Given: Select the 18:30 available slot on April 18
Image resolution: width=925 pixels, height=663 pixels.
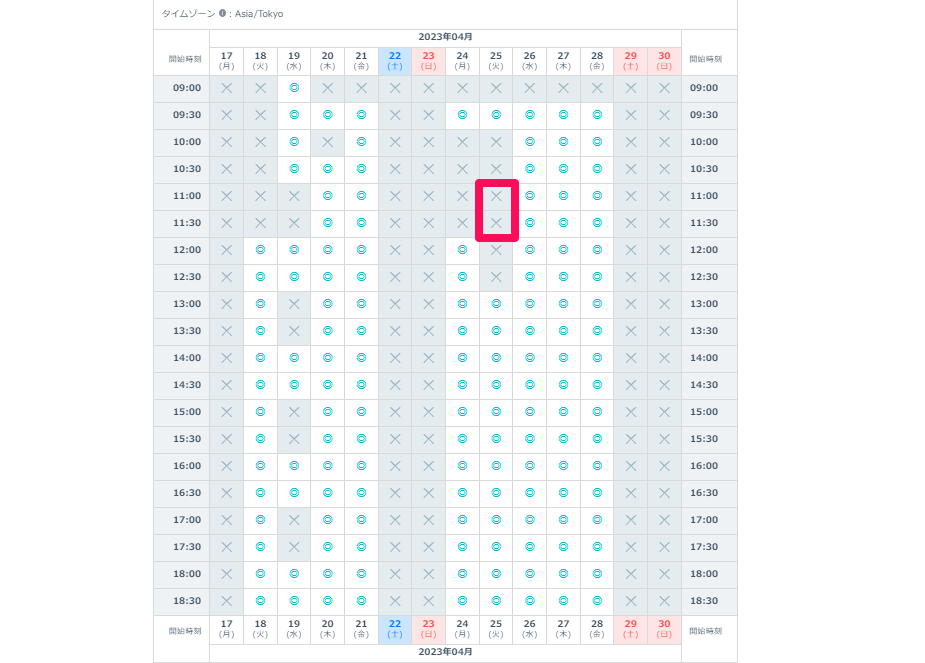Looking at the screenshot, I should 260,601.
